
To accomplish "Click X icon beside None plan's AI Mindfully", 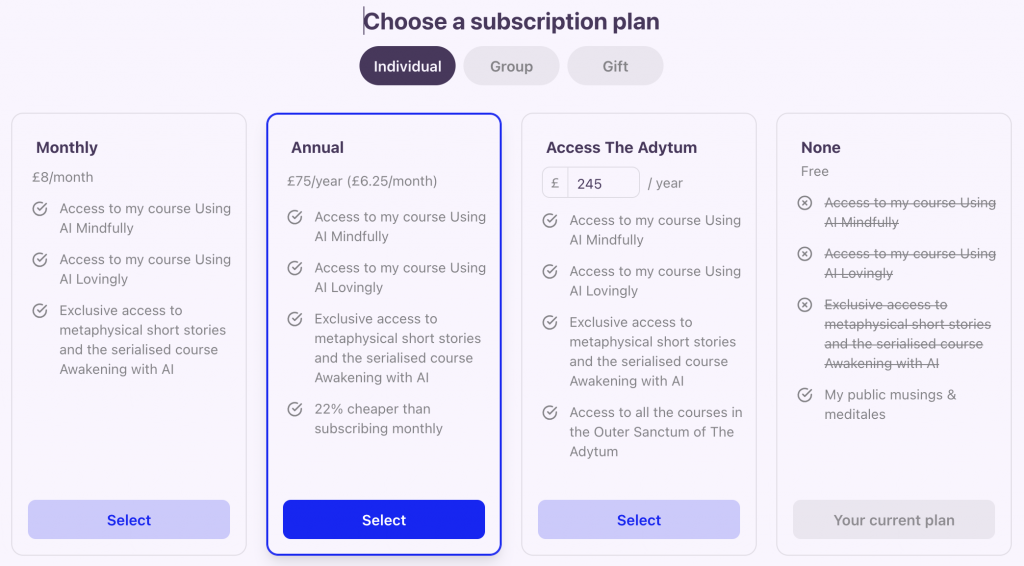I will coord(805,203).
